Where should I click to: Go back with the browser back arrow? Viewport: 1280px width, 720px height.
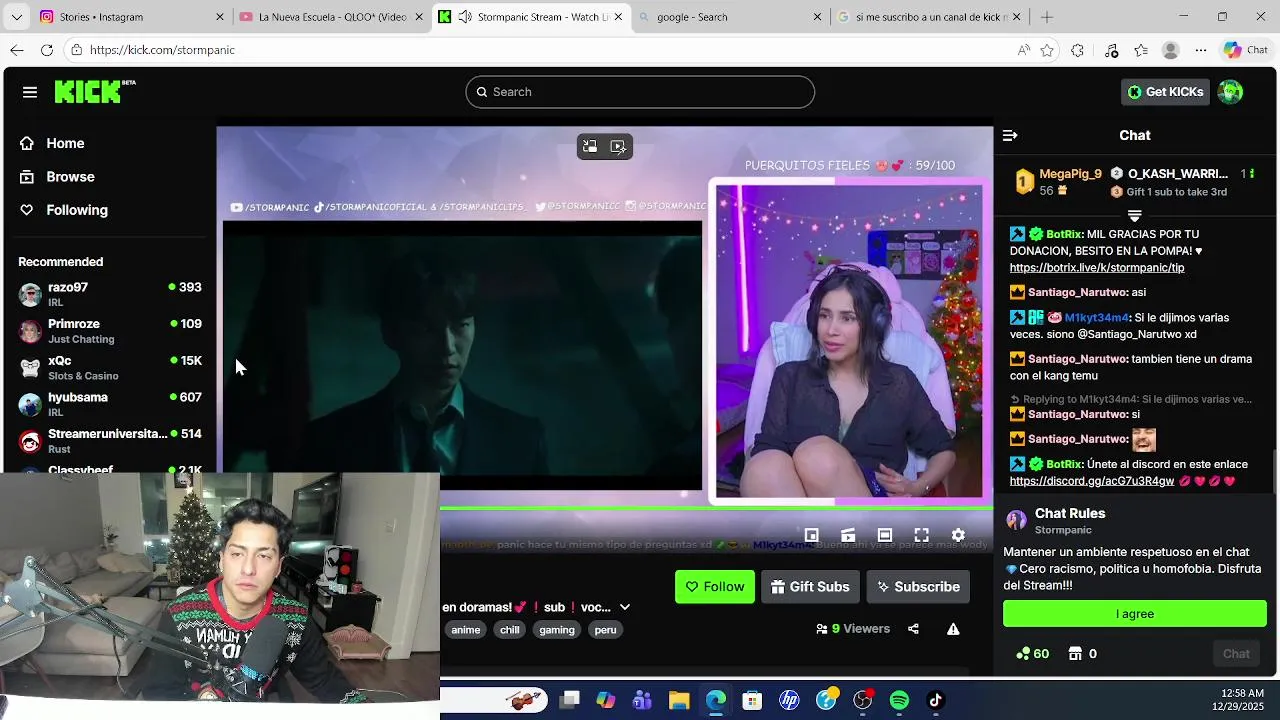pyautogui.click(x=17, y=50)
